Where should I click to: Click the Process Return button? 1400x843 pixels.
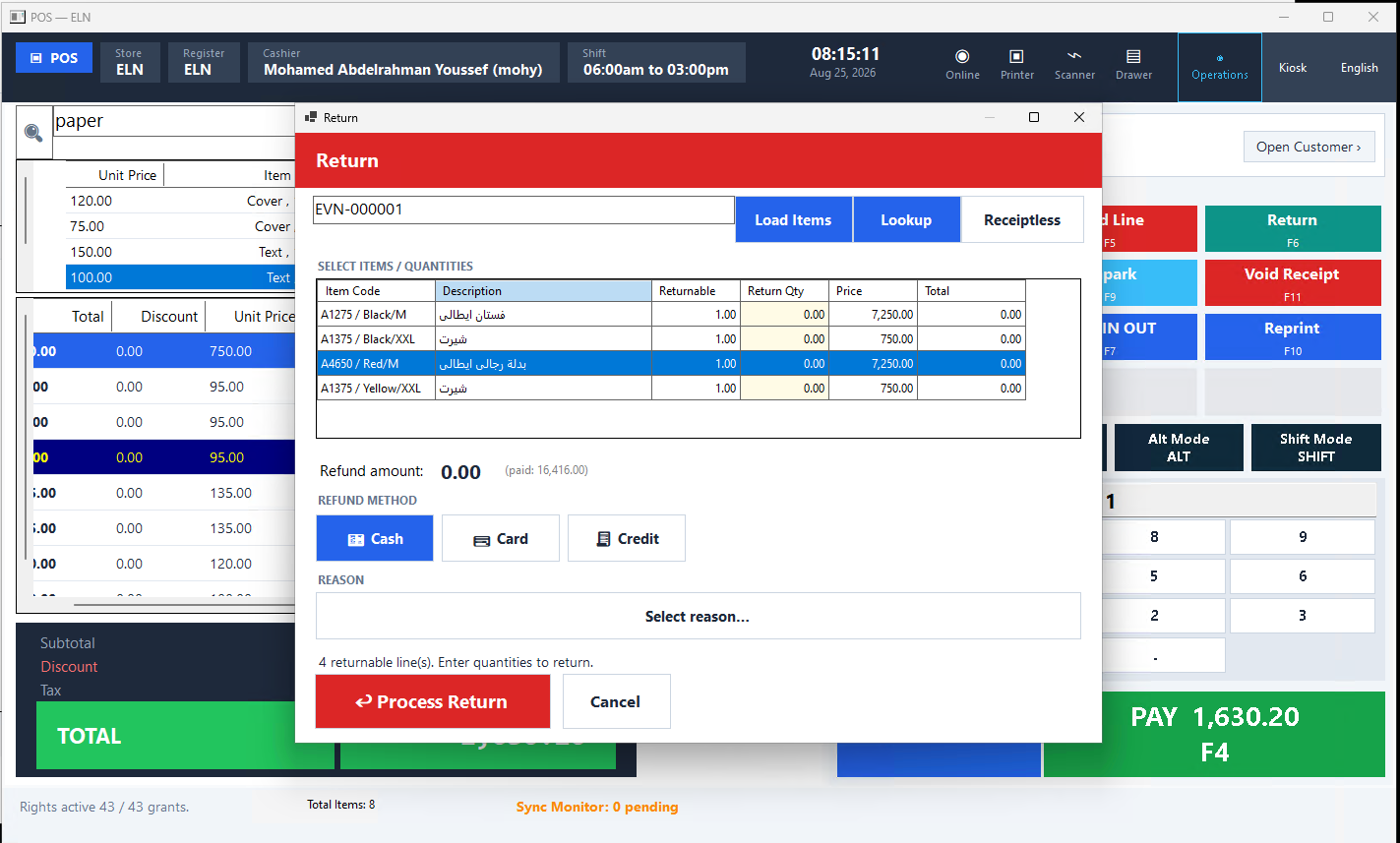point(433,701)
